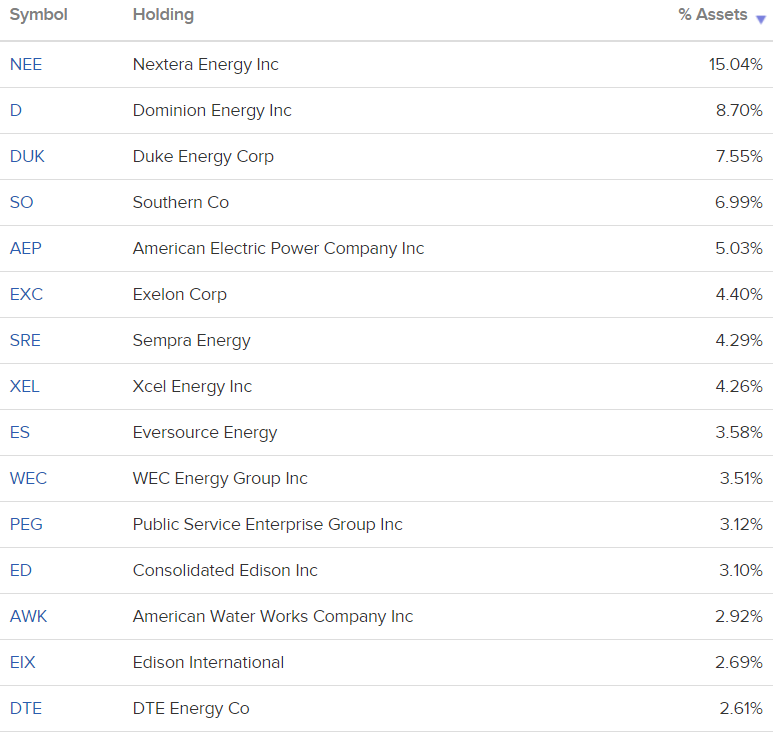Open the ES ticker link
The width and height of the screenshot is (775, 734).
[20, 432]
